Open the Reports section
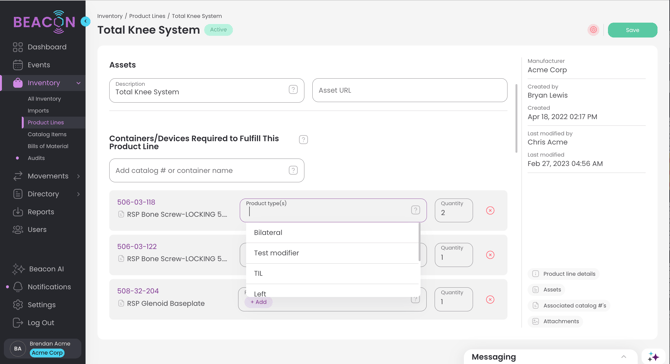Viewport: 670px width, 364px height. 41,212
